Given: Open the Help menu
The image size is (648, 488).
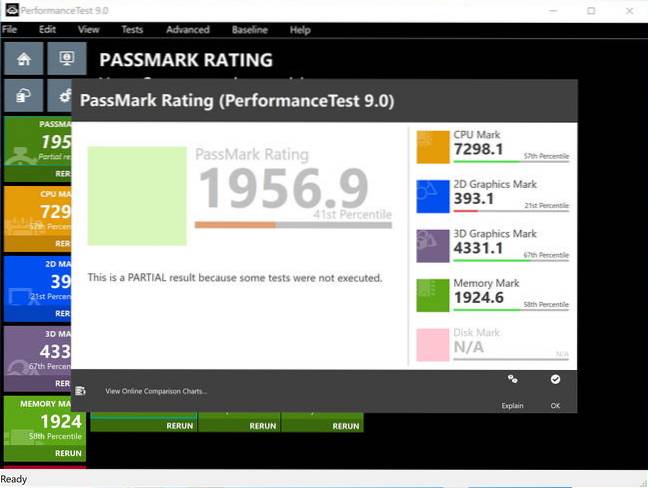Looking at the screenshot, I should coord(300,30).
